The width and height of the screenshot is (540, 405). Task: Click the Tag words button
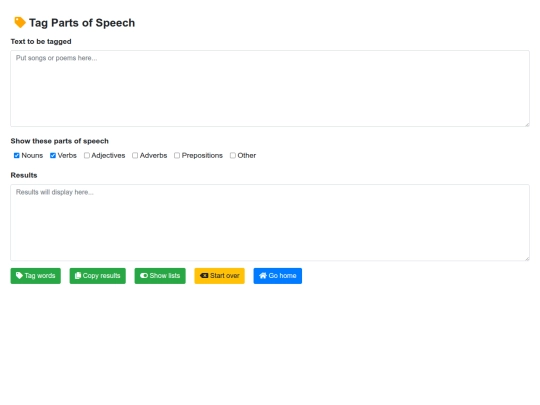pyautogui.click(x=35, y=276)
